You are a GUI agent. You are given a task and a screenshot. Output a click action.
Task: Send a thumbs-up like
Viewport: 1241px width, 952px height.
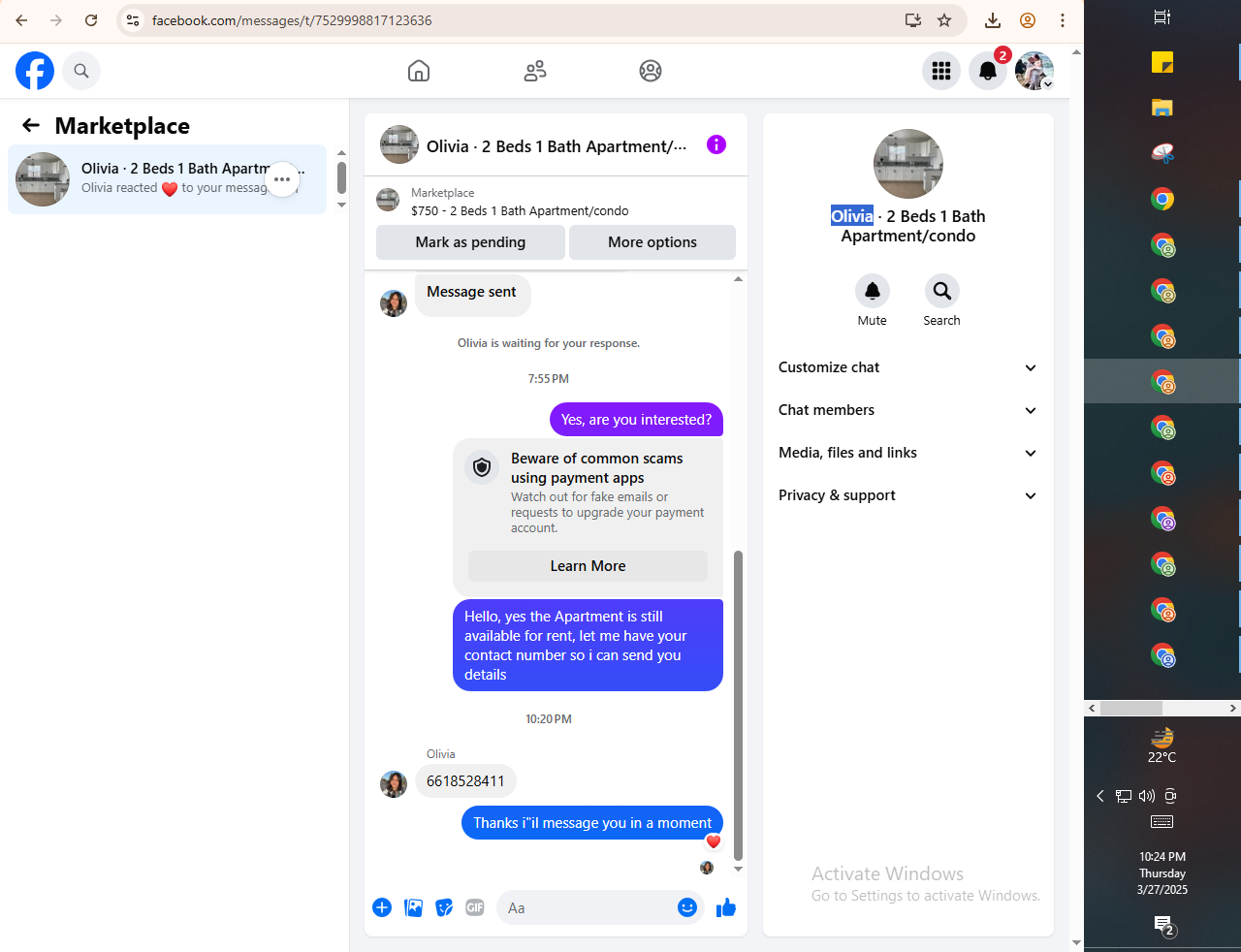point(726,907)
